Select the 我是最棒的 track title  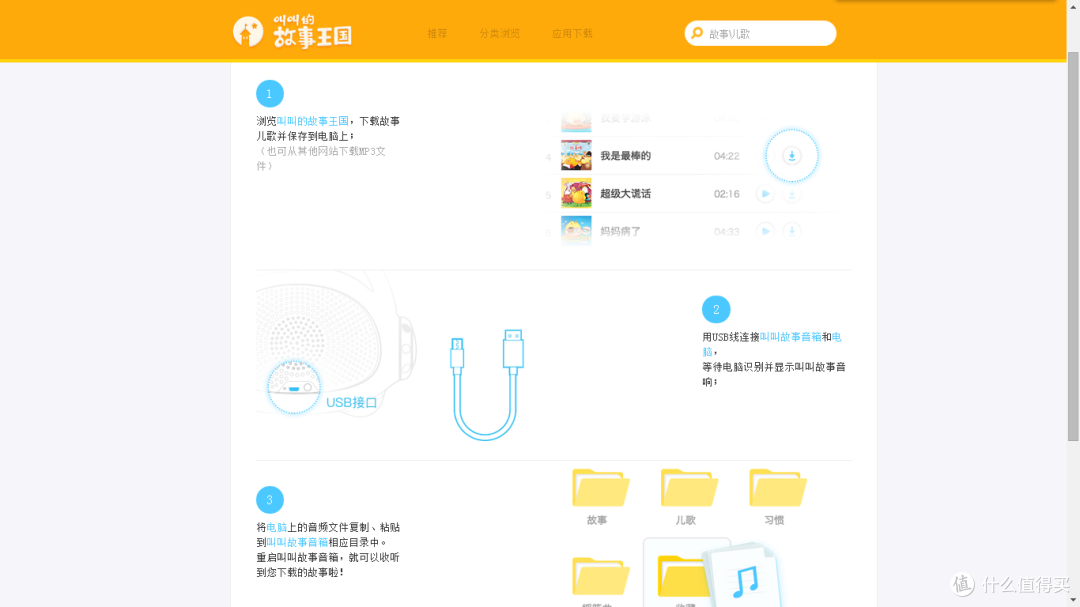[x=625, y=156]
